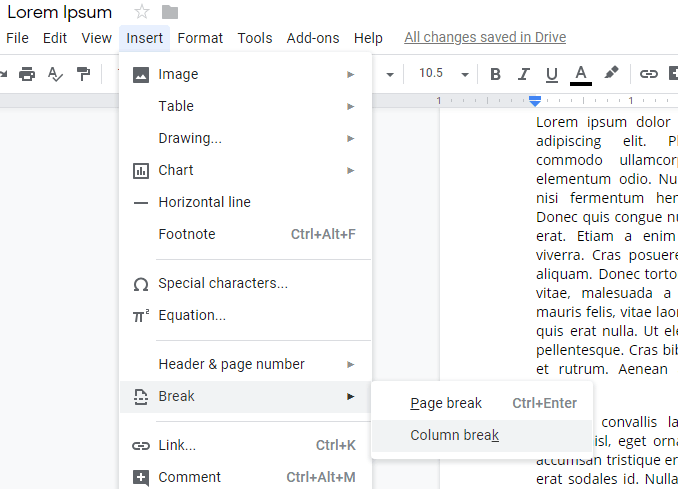Insert a Chart from the menu

[x=176, y=170]
